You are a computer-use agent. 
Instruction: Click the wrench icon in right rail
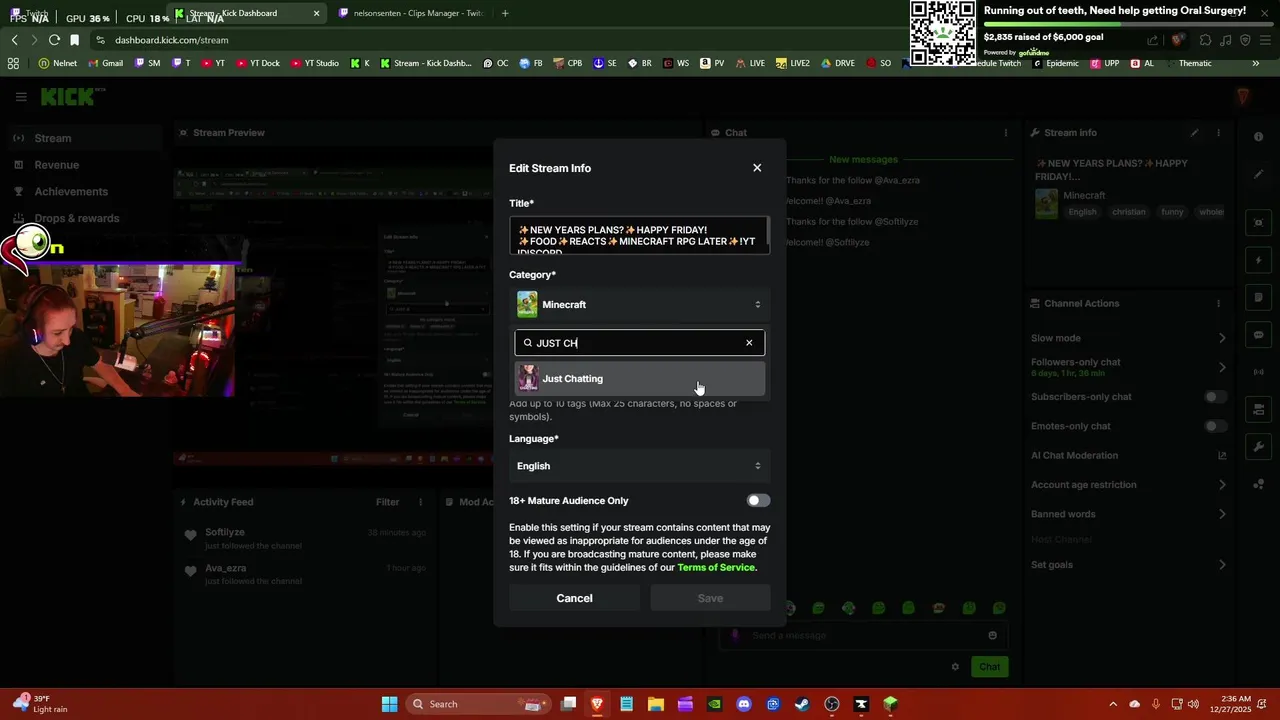[x=1259, y=447]
